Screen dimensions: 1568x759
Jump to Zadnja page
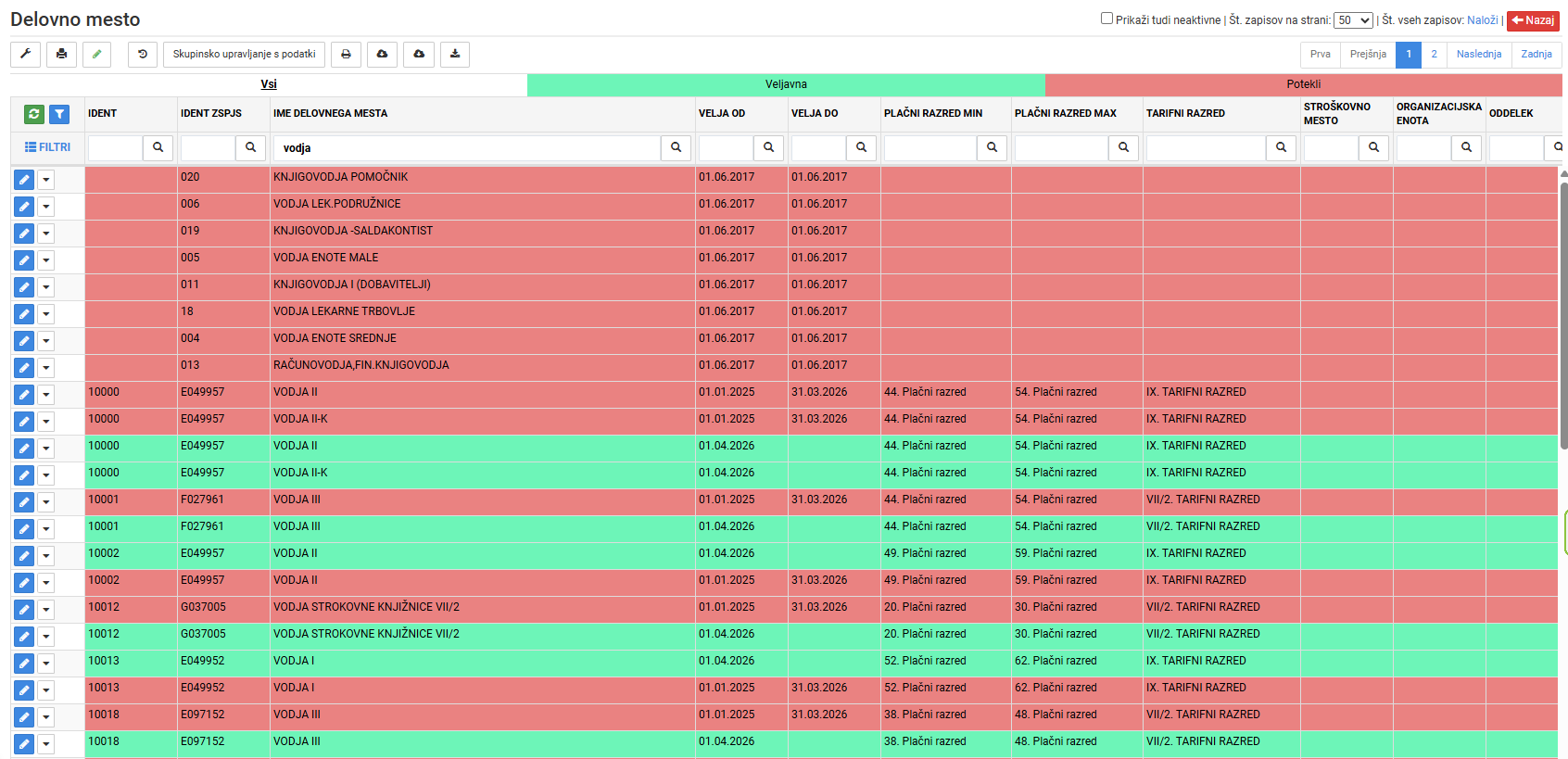[1536, 54]
